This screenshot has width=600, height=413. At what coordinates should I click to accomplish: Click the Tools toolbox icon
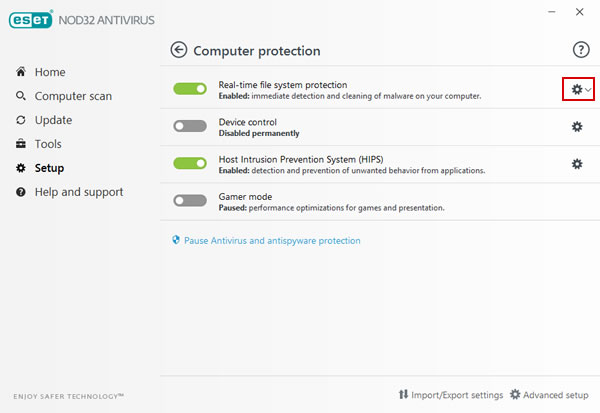[x=21, y=144]
